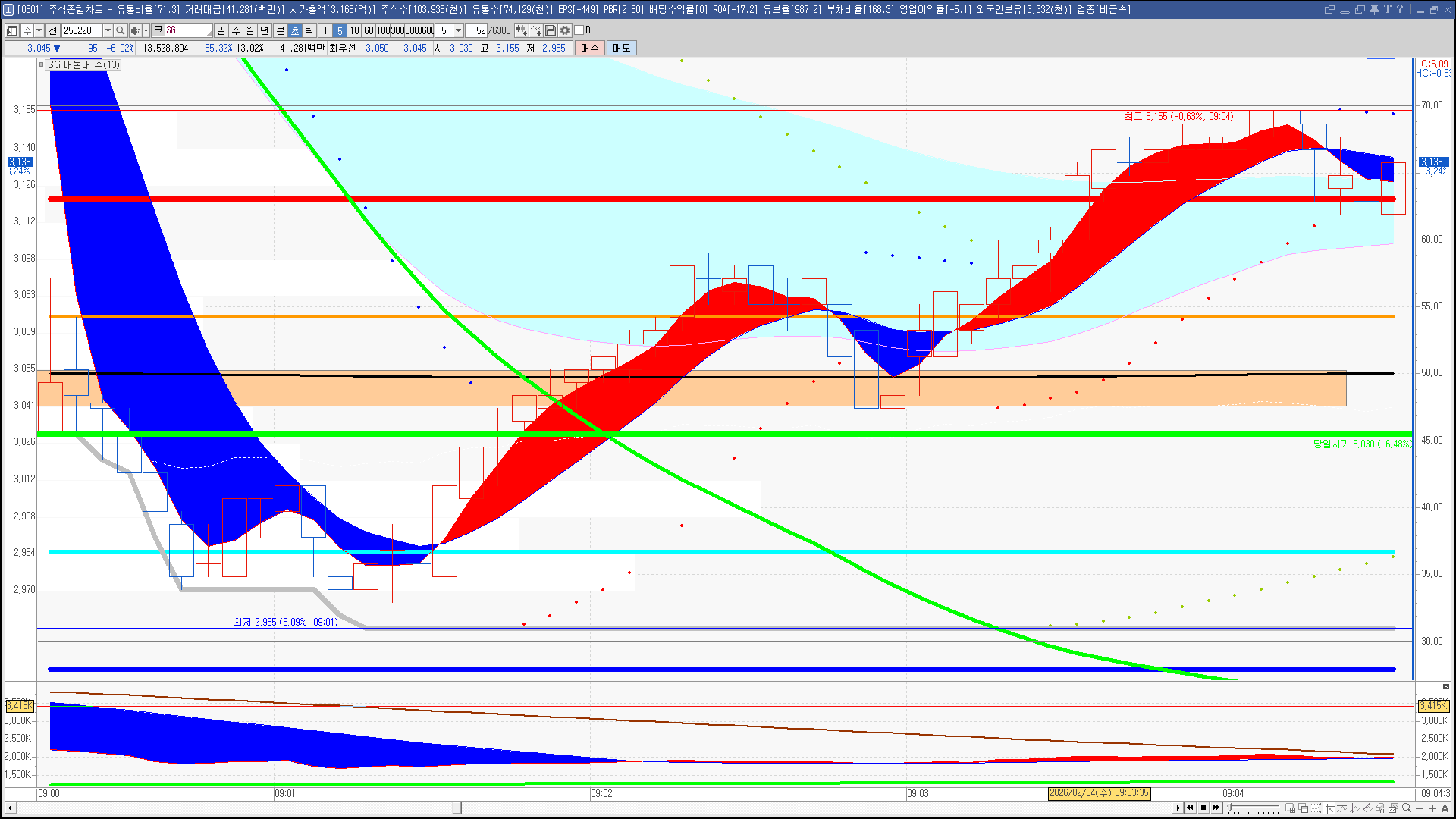
Task: Switch to 초 (seconds) chart period
Action: (295, 30)
